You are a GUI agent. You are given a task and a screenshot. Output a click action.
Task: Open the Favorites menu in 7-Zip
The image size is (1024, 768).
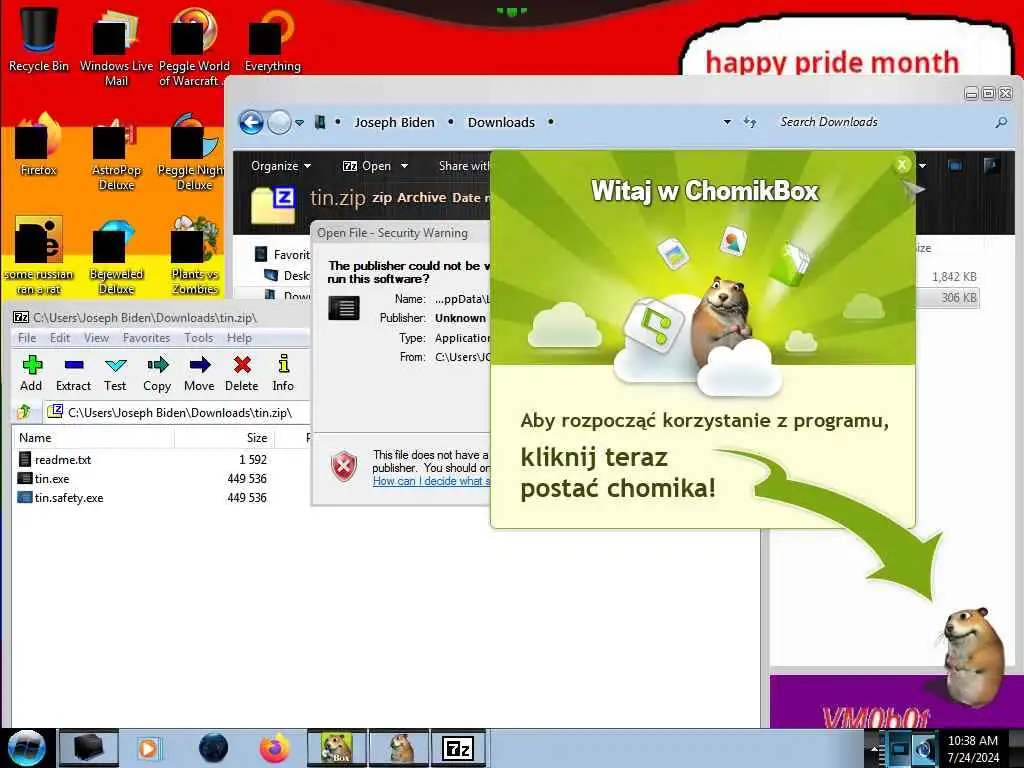146,338
